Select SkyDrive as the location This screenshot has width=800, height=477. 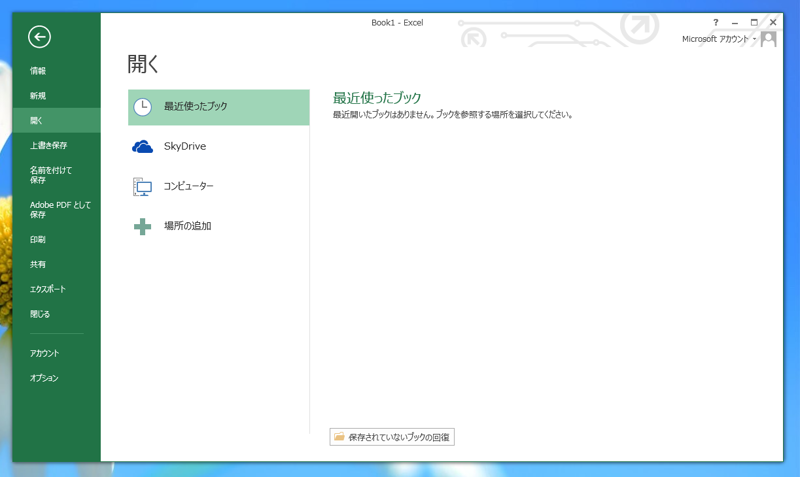click(218, 147)
